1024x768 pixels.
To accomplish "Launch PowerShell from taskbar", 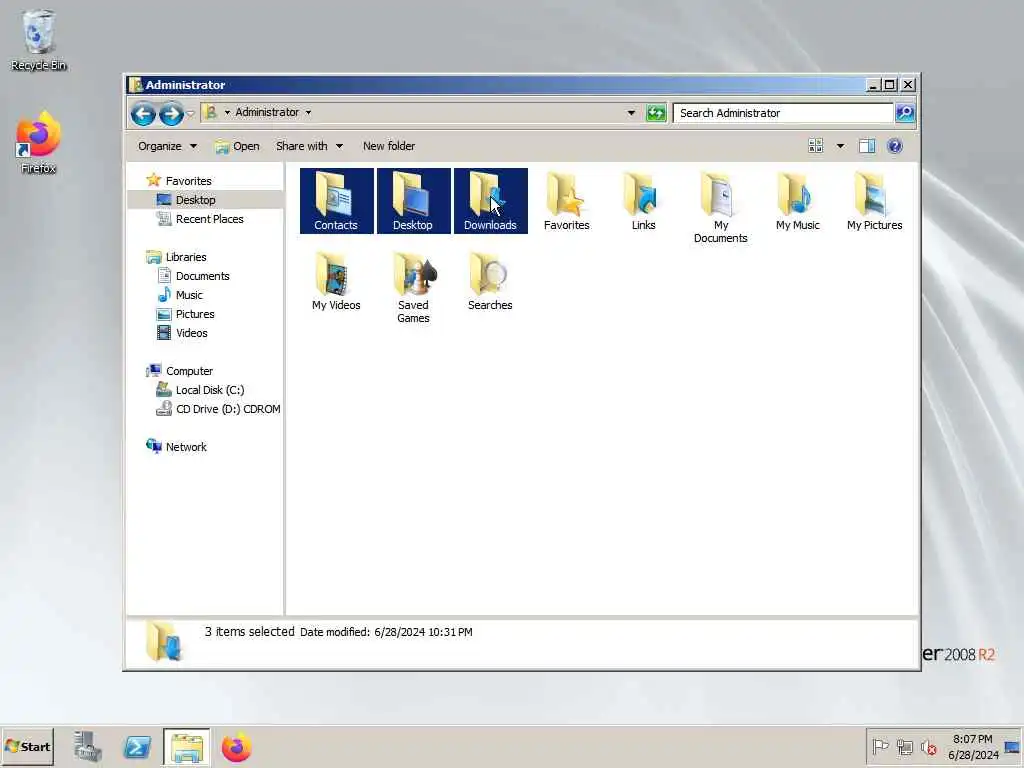I will point(137,747).
